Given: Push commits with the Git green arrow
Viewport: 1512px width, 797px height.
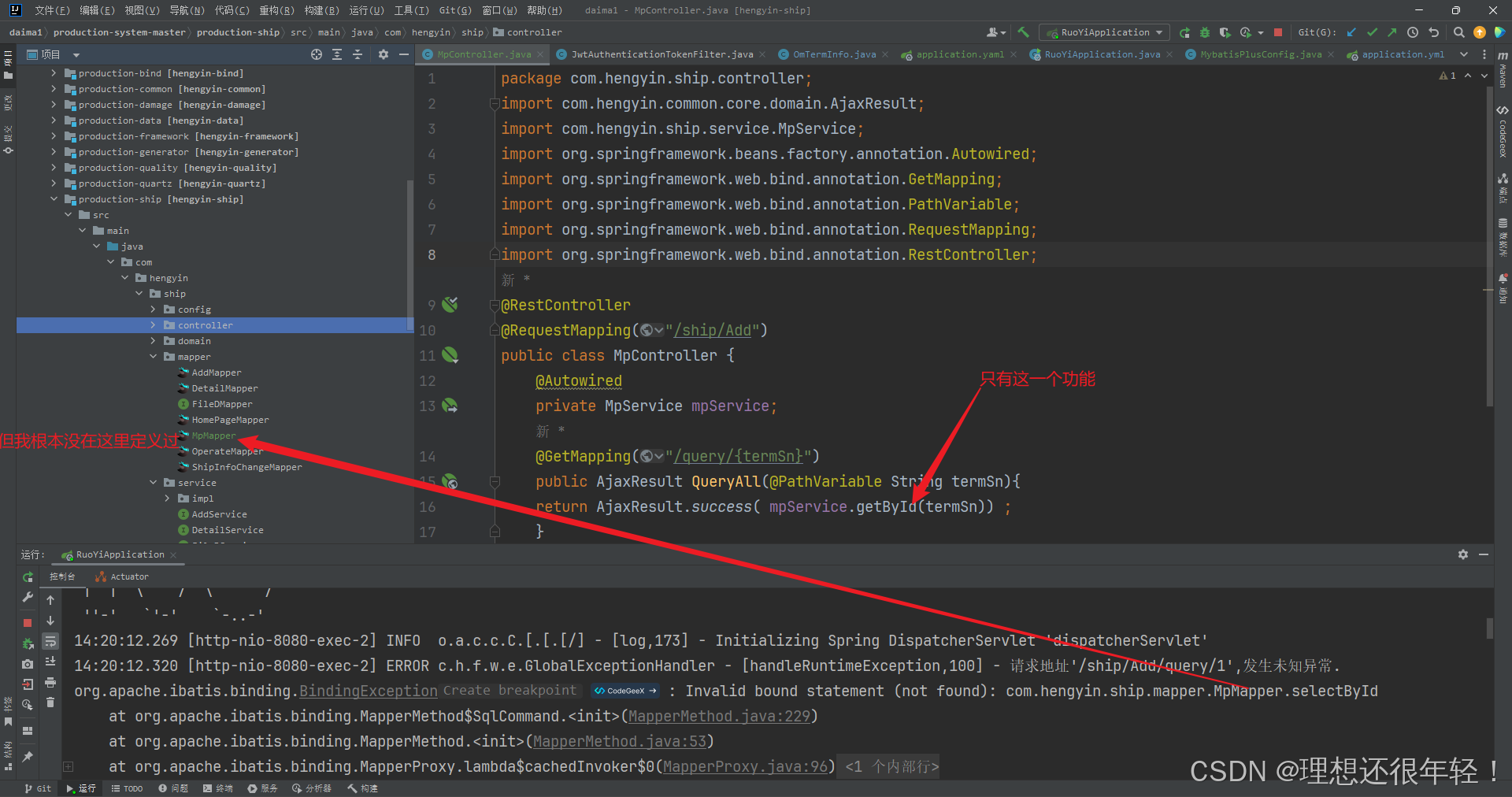Looking at the screenshot, I should coord(1392,32).
